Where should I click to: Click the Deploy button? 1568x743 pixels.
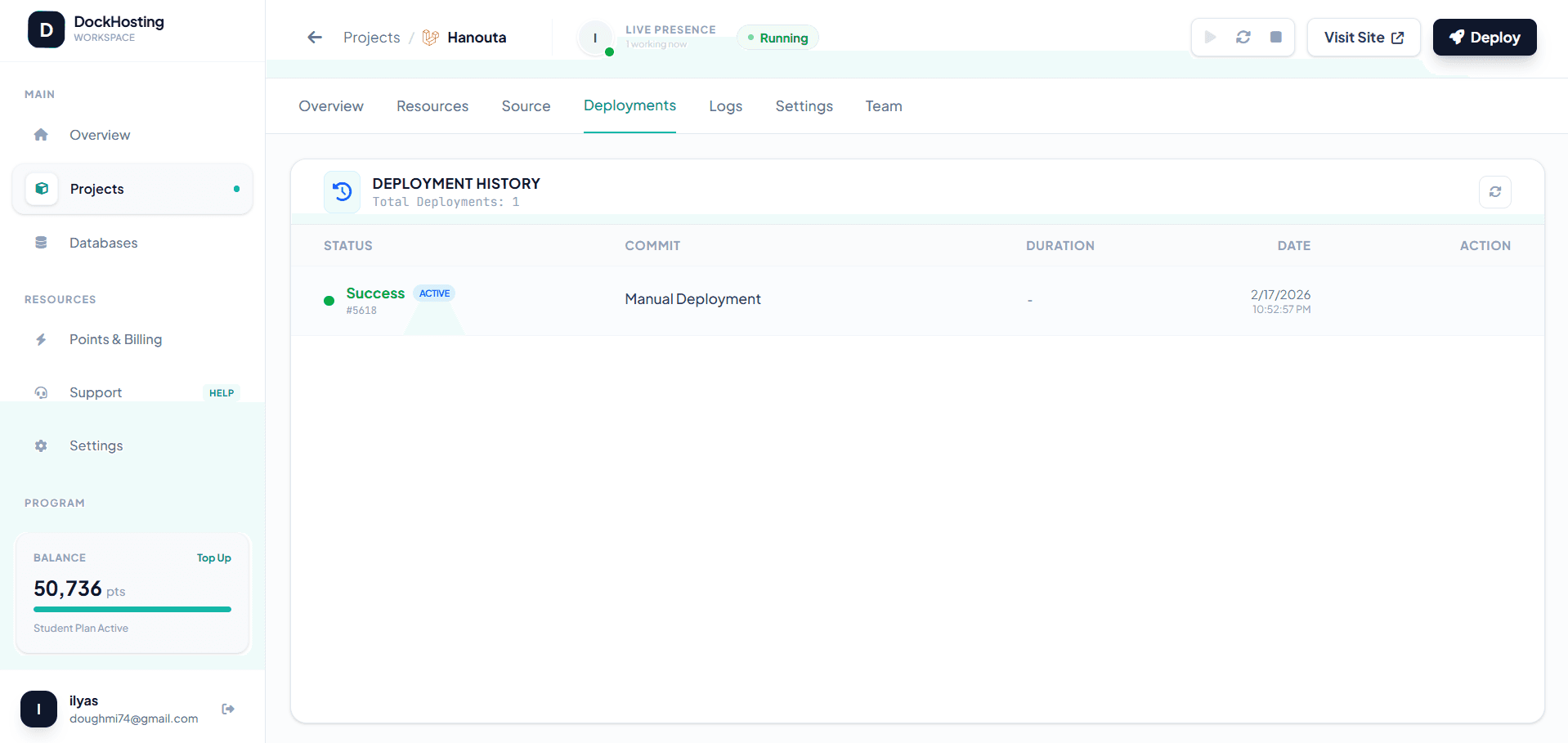point(1484,37)
